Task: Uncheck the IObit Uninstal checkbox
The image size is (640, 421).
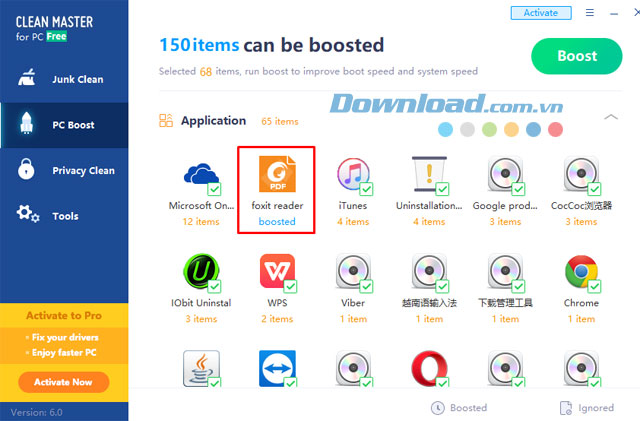Action: tap(214, 286)
